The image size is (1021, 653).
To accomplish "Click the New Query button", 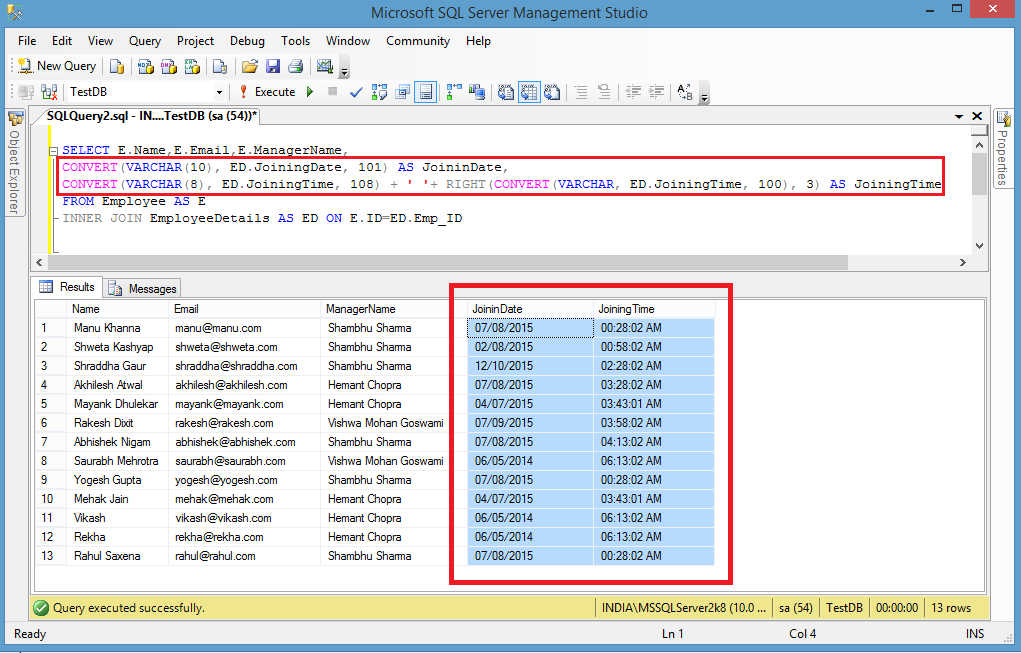I will point(57,66).
